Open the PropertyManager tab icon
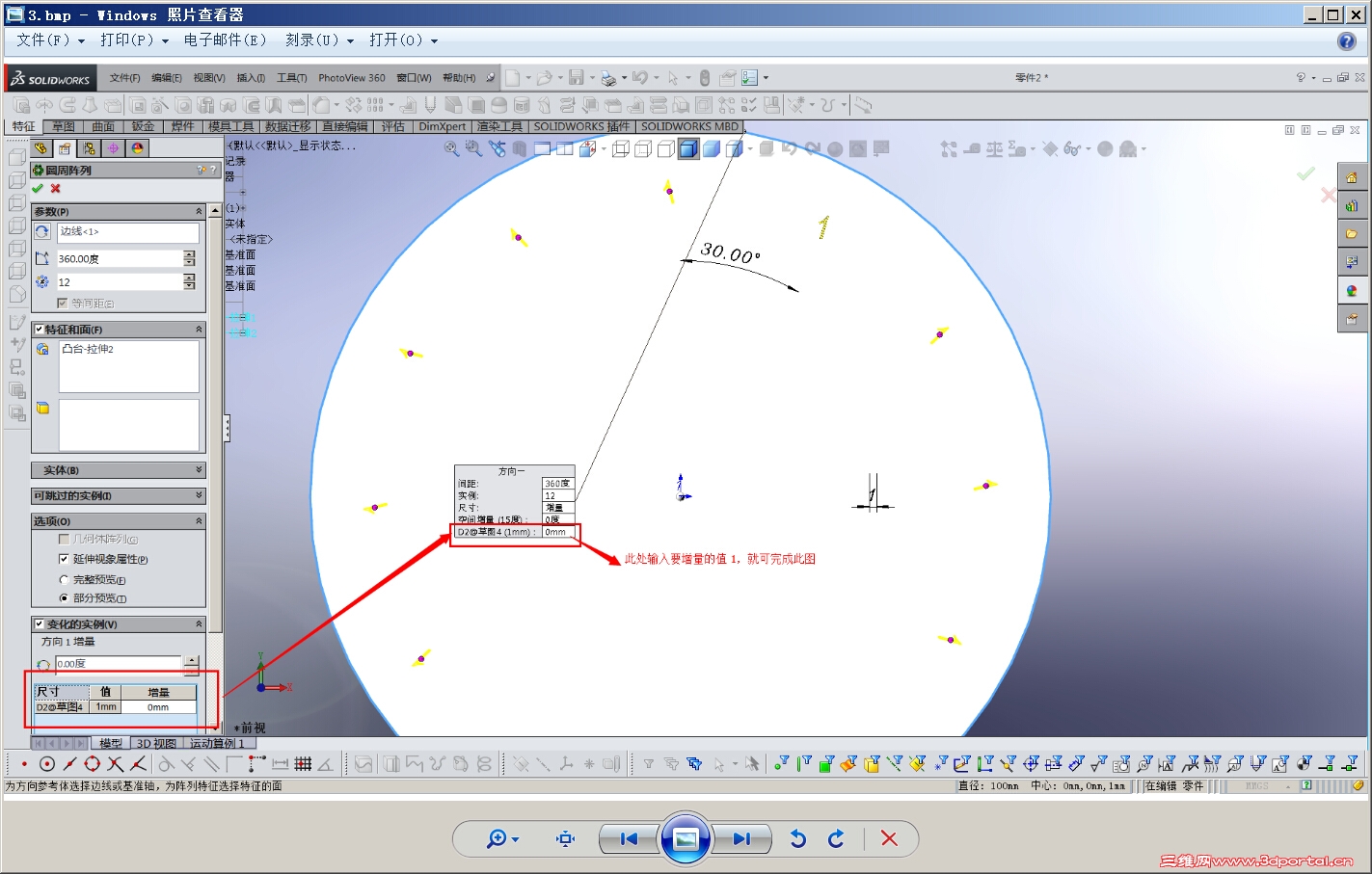Screen dimensions: 1372x874 (65, 148)
